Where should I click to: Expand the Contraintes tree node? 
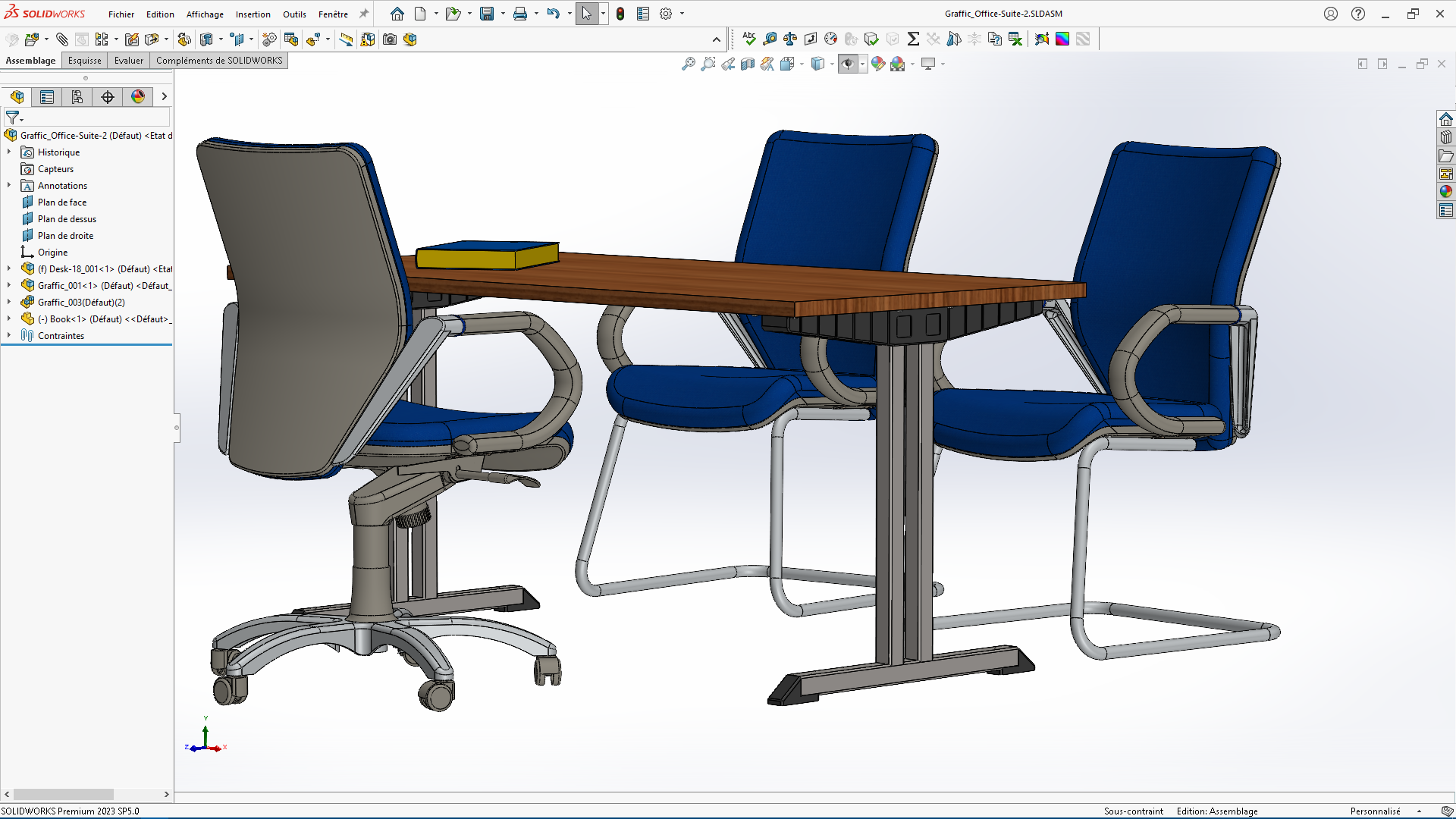[9, 335]
